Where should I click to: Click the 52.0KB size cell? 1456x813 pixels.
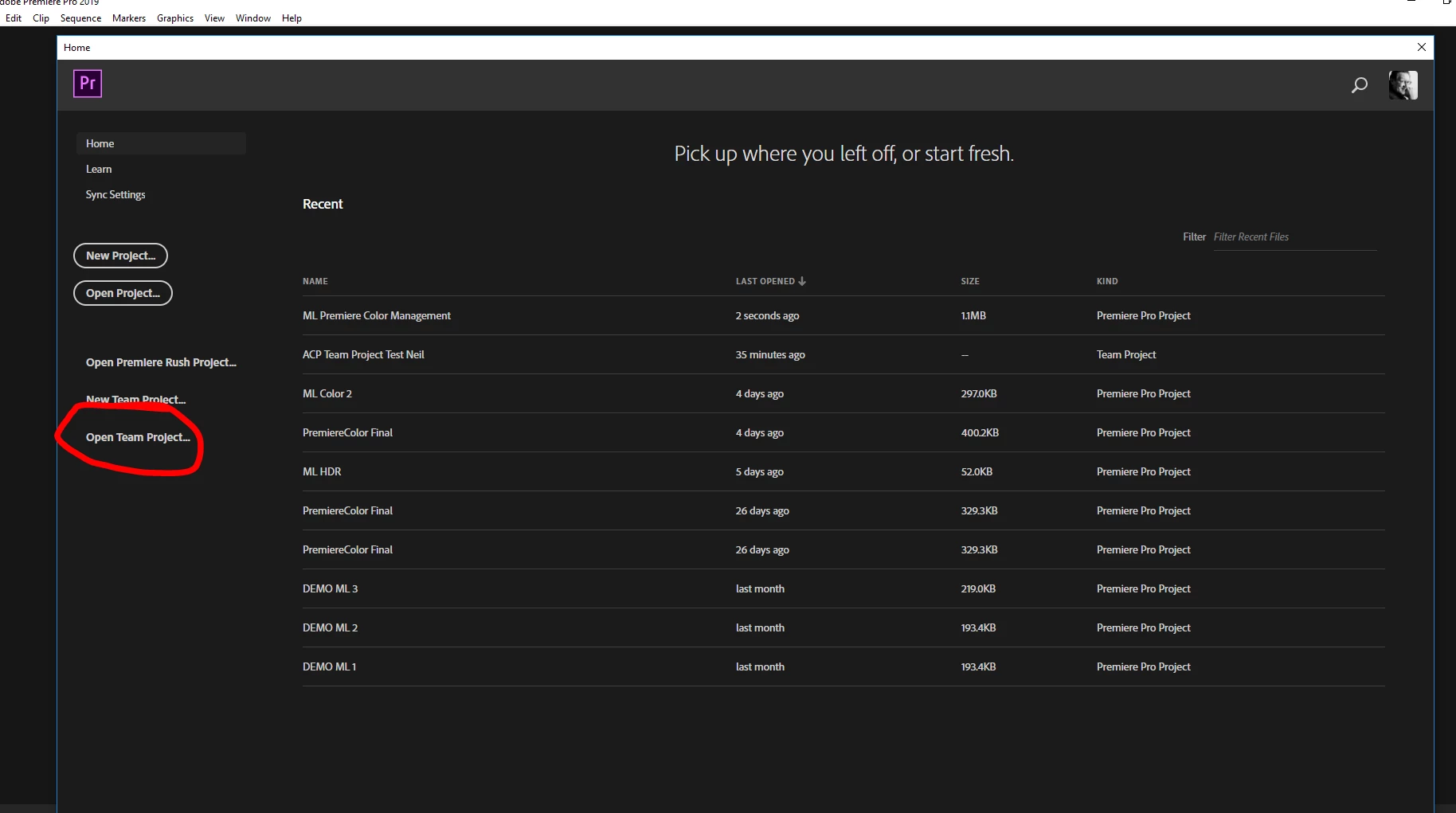pyautogui.click(x=977, y=471)
